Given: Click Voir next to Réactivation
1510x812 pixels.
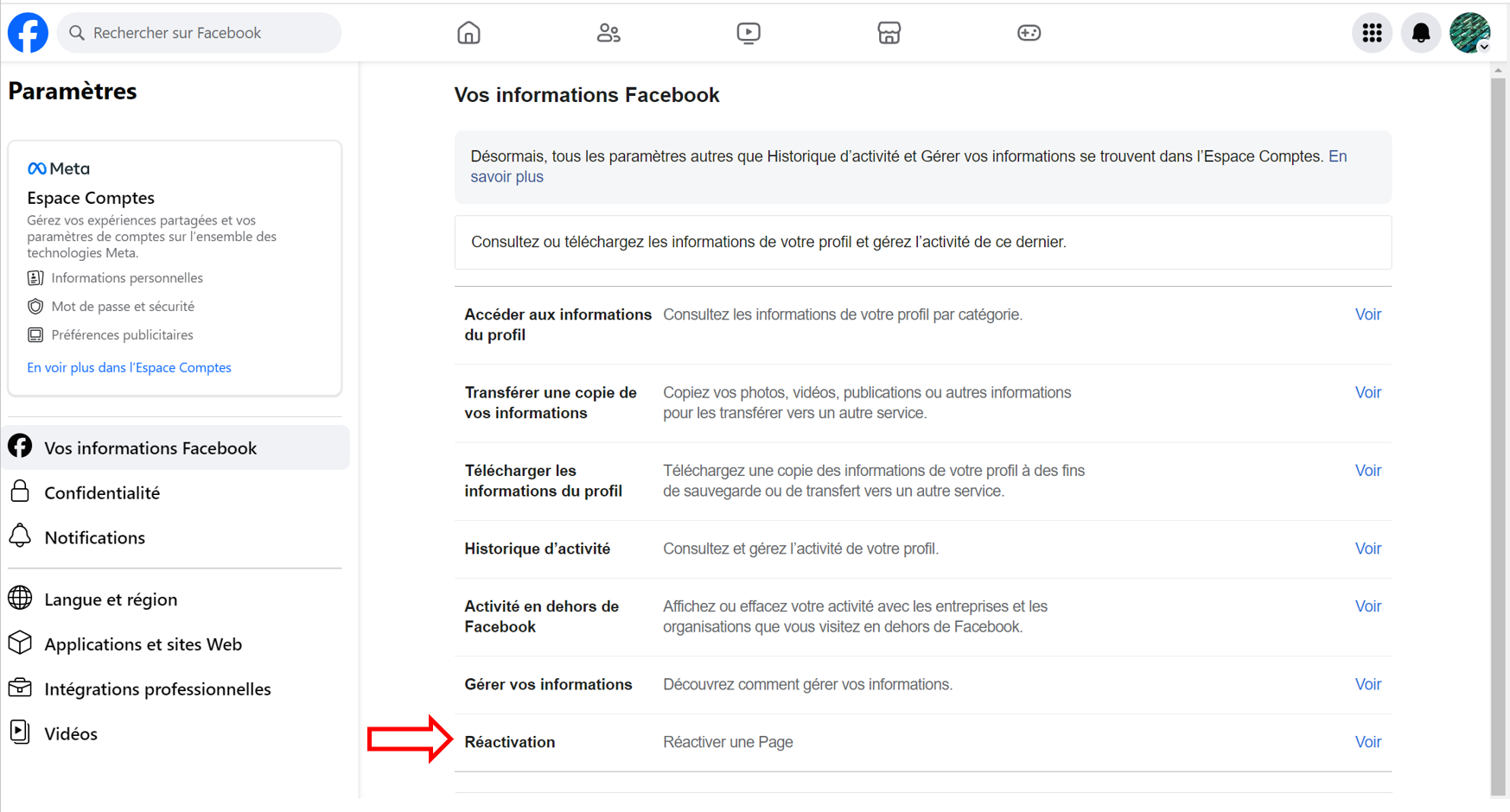Looking at the screenshot, I should [x=1367, y=742].
